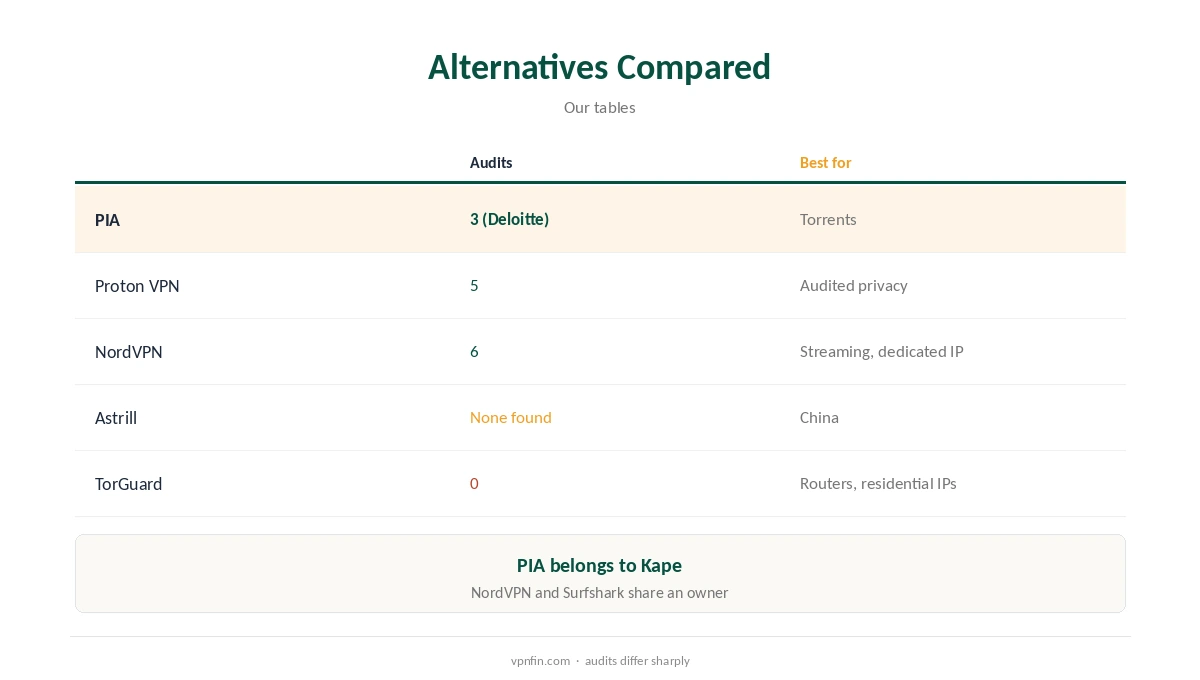The image size is (1200, 680).
Task: Click the 'Streaming, dedicated IP' cell
Action: [881, 351]
